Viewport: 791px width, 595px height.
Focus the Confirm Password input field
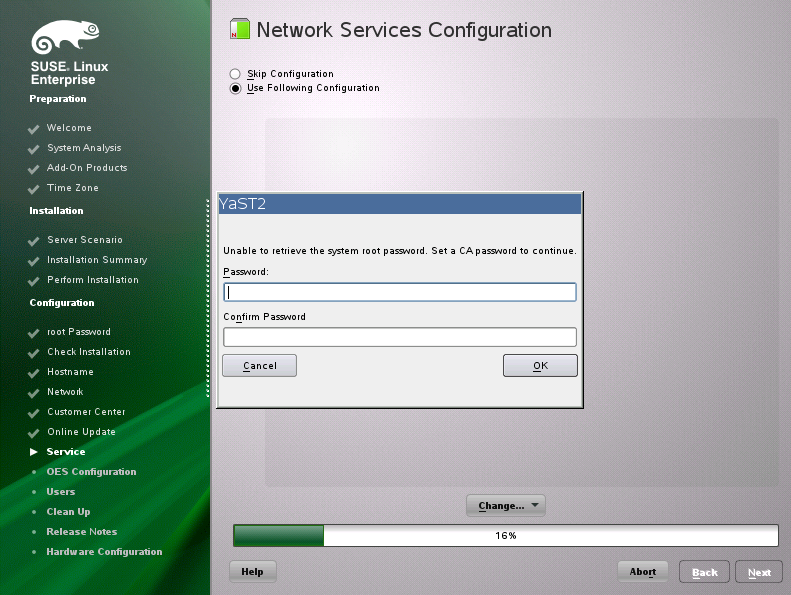click(x=400, y=337)
